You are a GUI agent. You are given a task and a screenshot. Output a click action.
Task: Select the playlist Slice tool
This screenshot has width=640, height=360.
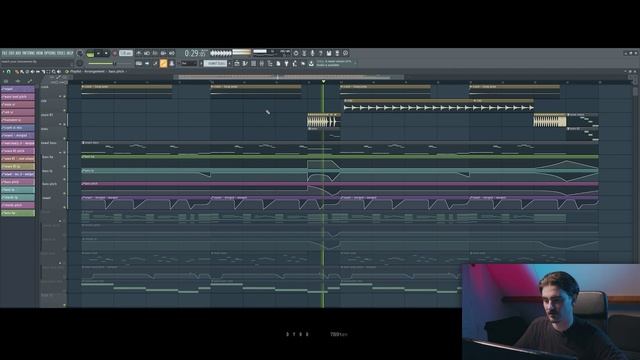43,72
